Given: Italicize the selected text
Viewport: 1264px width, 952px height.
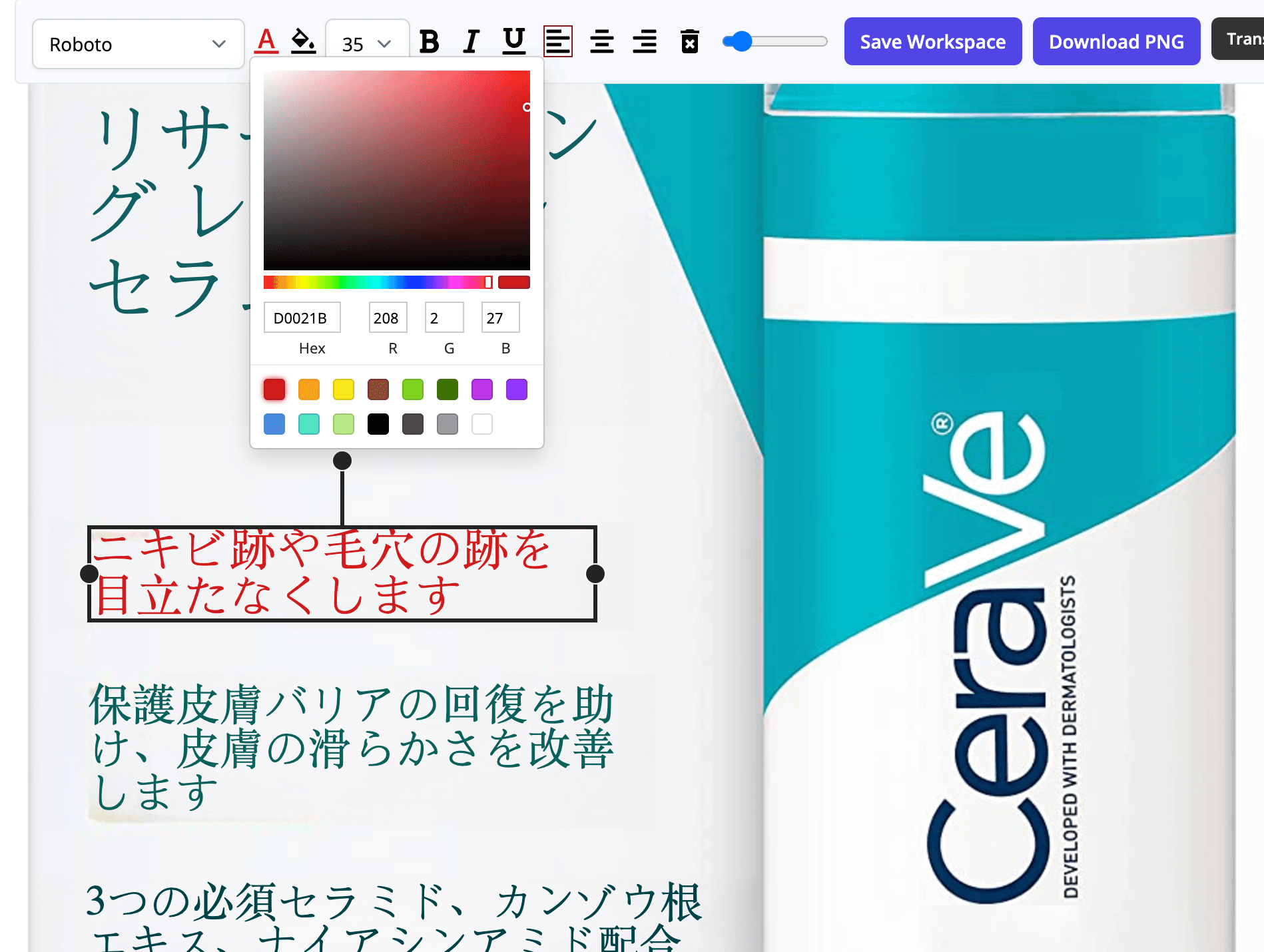Looking at the screenshot, I should pyautogui.click(x=470, y=41).
